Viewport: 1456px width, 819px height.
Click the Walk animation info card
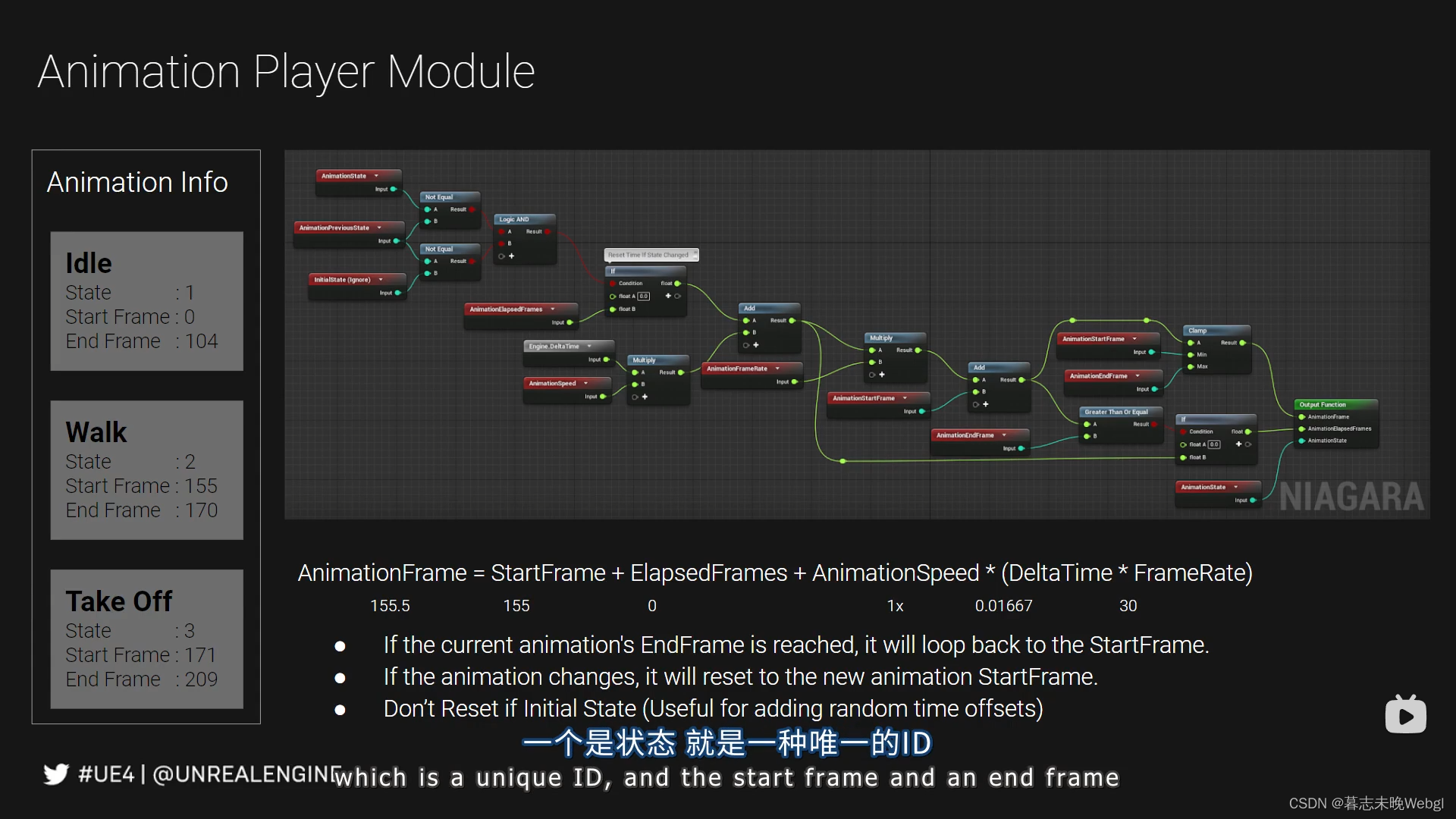pos(146,470)
